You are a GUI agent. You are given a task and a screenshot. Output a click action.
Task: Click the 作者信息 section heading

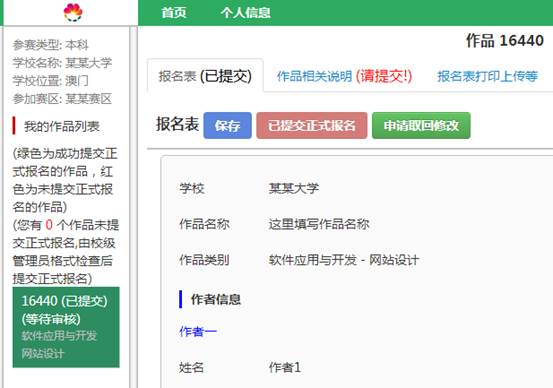tap(216, 299)
